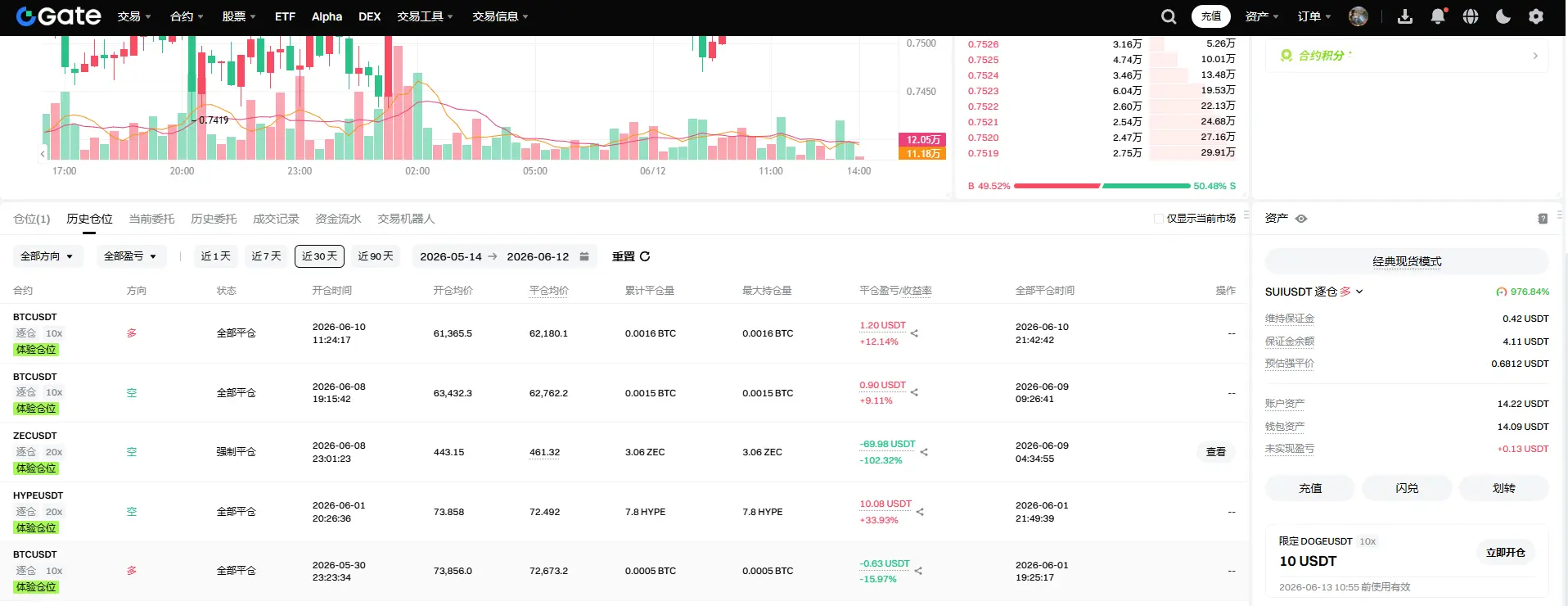The height and width of the screenshot is (606, 1568).
Task: Switch to the 历史委托 tab
Action: tap(214, 219)
